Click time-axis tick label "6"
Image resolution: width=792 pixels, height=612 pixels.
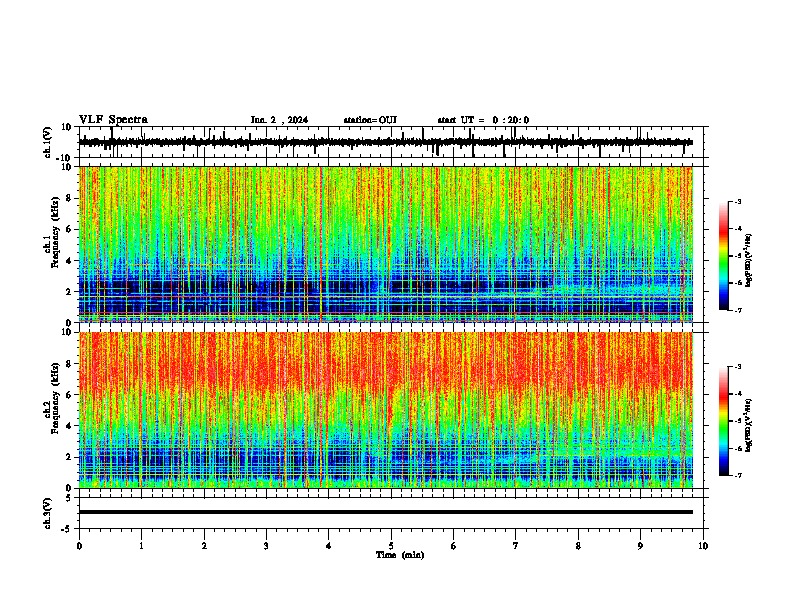coord(453,546)
